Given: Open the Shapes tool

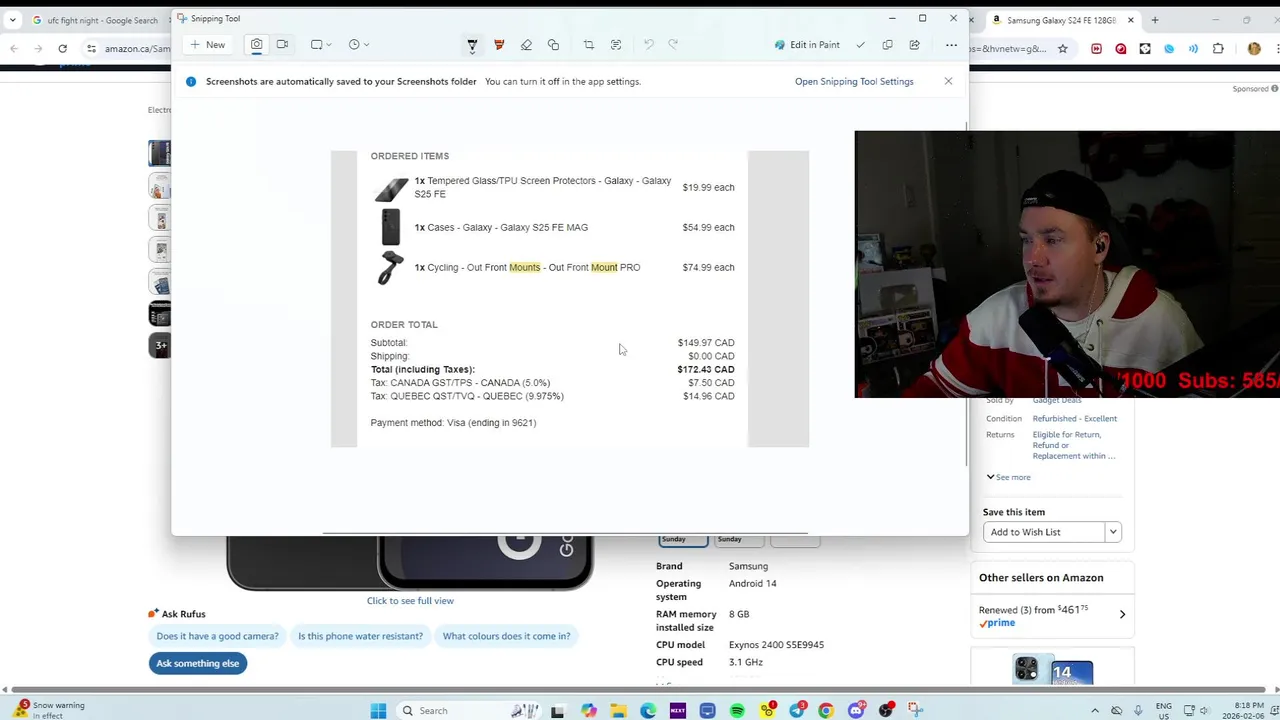Looking at the screenshot, I should pyautogui.click(x=553, y=45).
